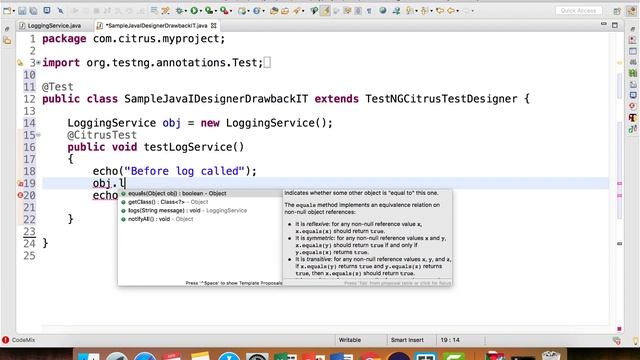Click the Open Task icon

click(x=285, y=11)
